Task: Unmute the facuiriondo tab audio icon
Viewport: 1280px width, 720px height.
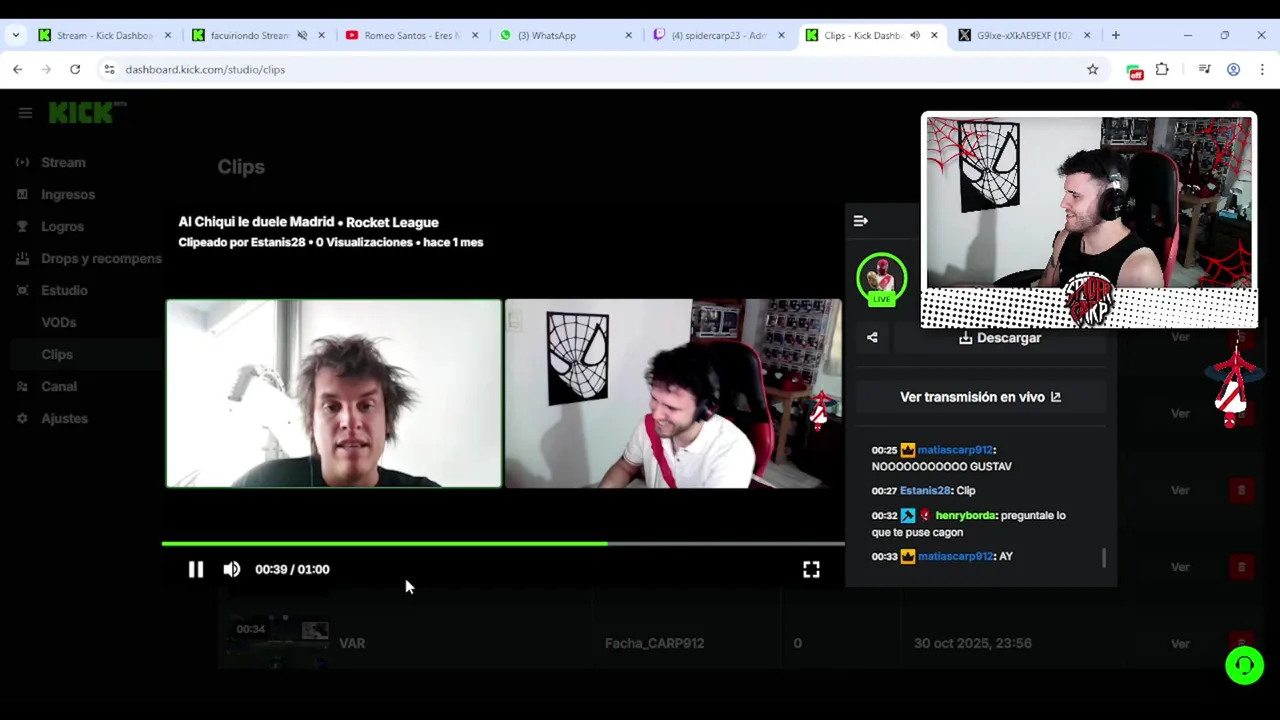Action: pyautogui.click(x=301, y=35)
